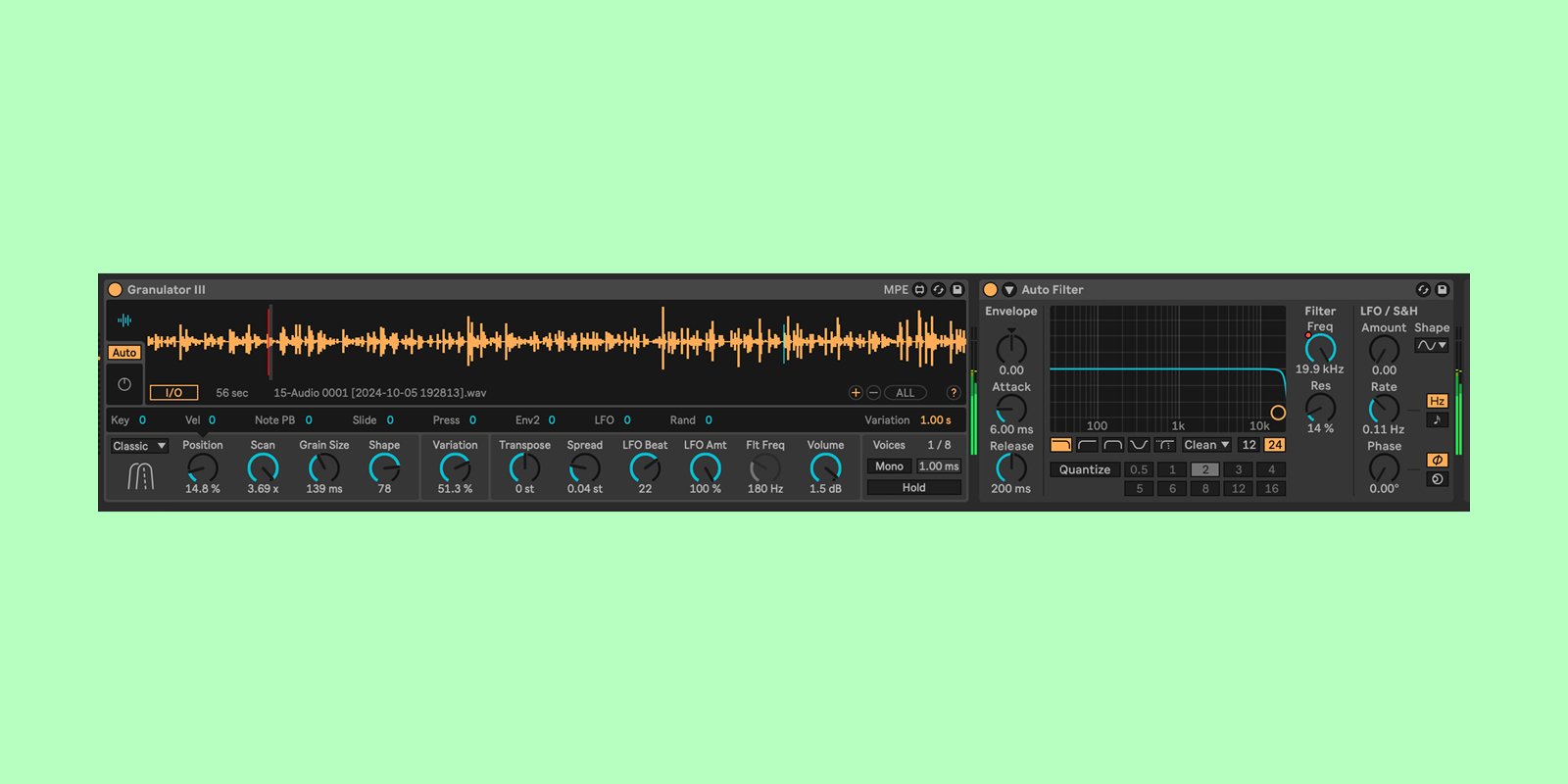Screen dimensions: 1568x784
Task: Click the Volume knob showing 1.5 dB
Action: point(825,467)
